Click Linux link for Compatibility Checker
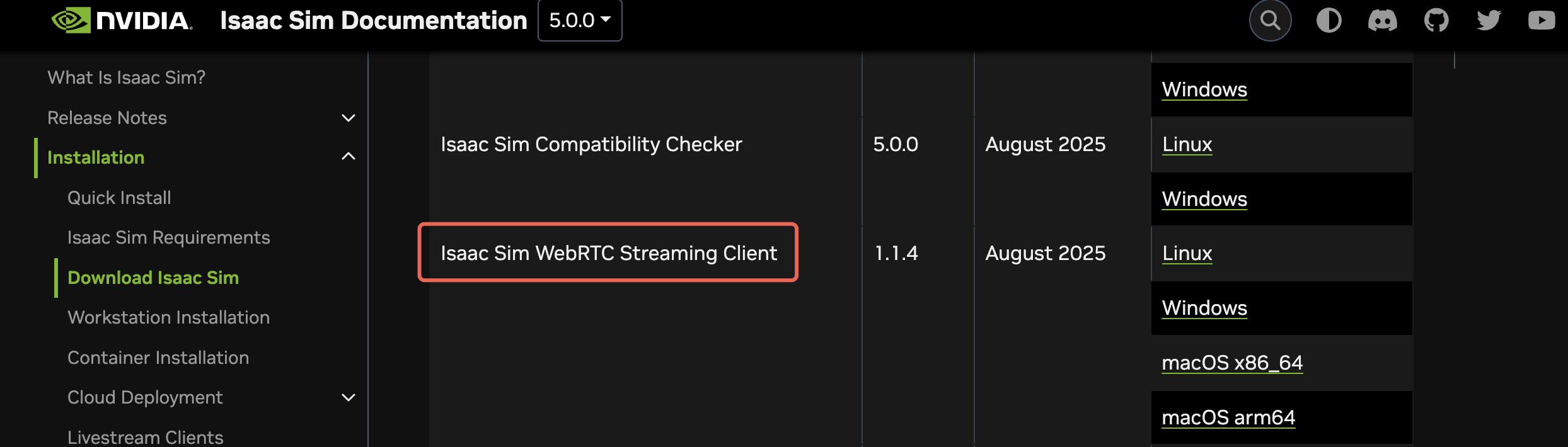The height and width of the screenshot is (447, 1568). (1187, 144)
